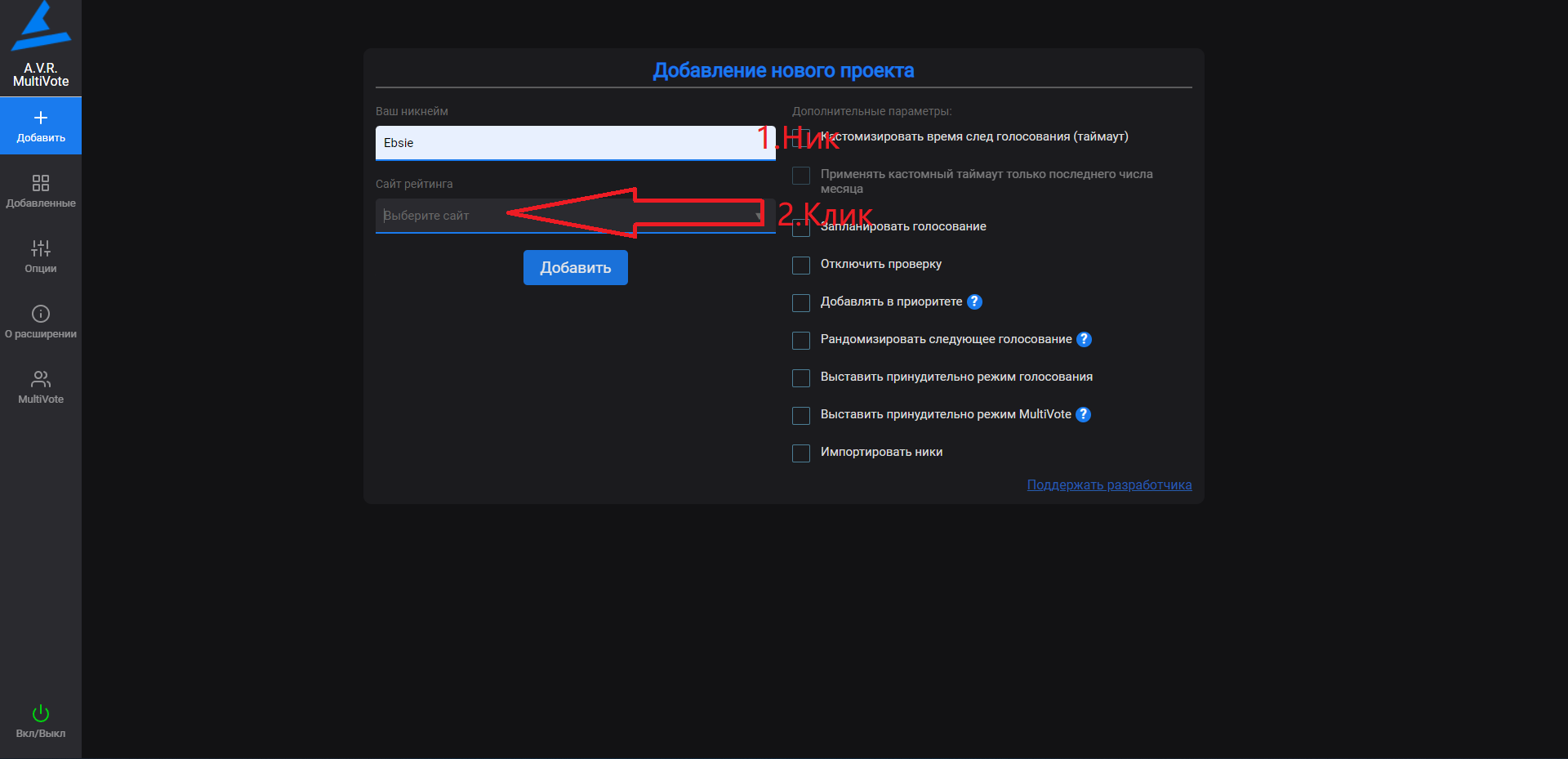Enable Рандомизировать следующее голосование checkbox
The image size is (1568, 759).
pos(801,341)
